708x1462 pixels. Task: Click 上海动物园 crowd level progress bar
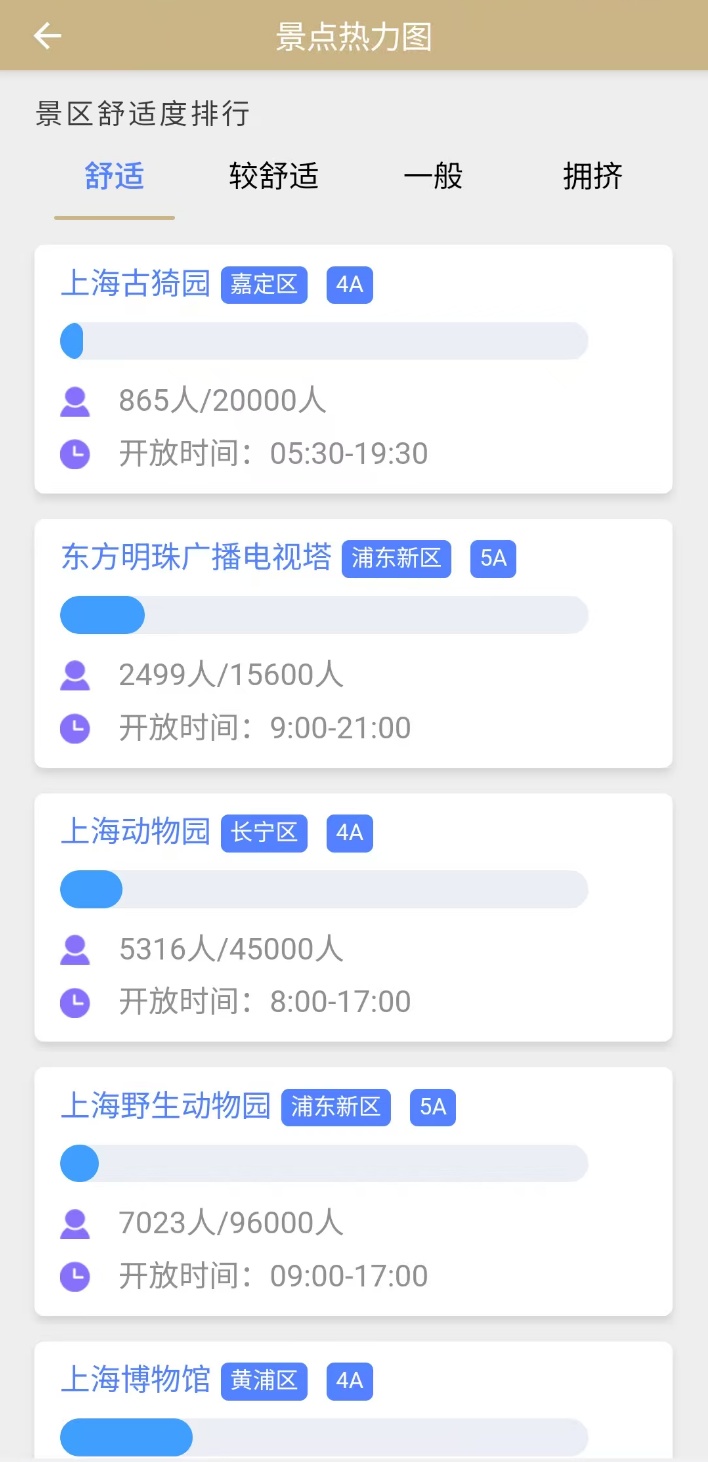click(x=324, y=889)
